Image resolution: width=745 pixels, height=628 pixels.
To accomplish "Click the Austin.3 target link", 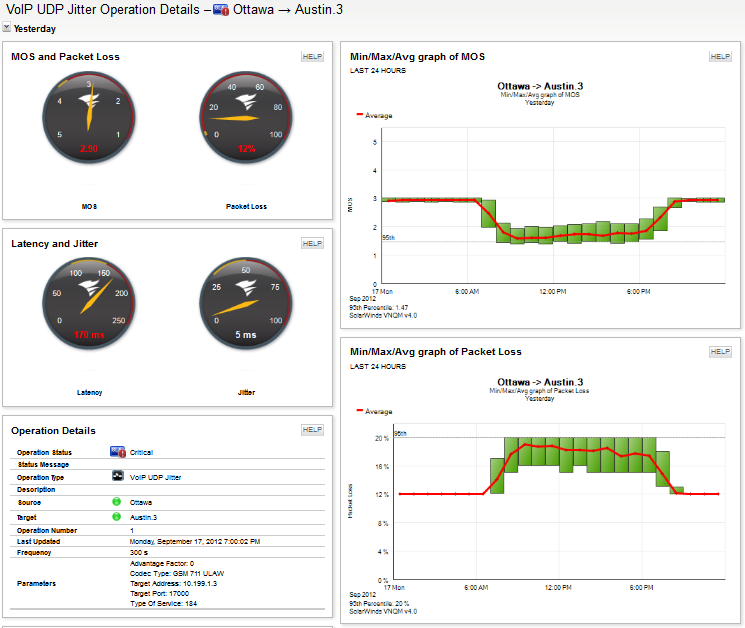I will [x=143, y=517].
